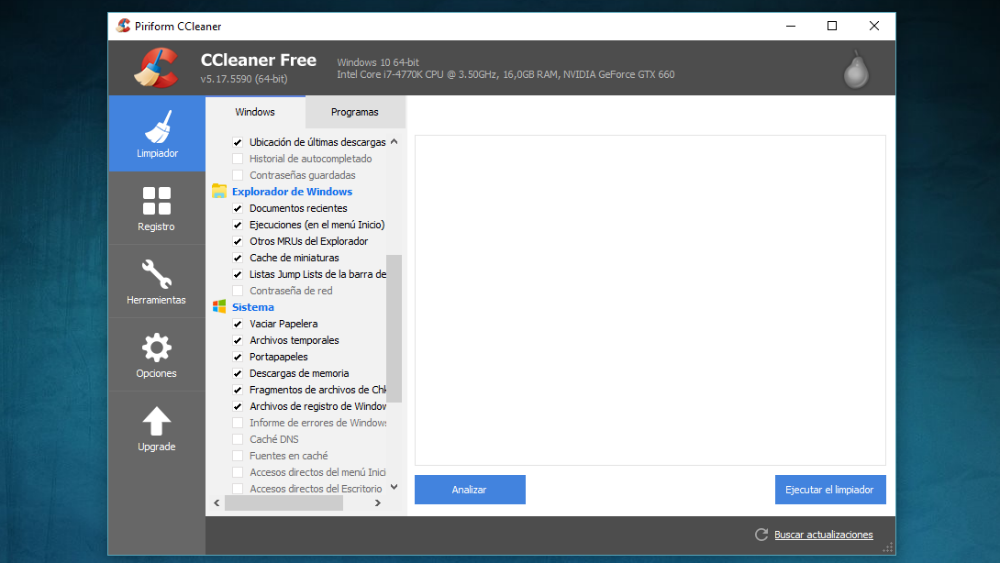Click the list scroll down arrow
The image size is (1000, 563).
[394, 487]
